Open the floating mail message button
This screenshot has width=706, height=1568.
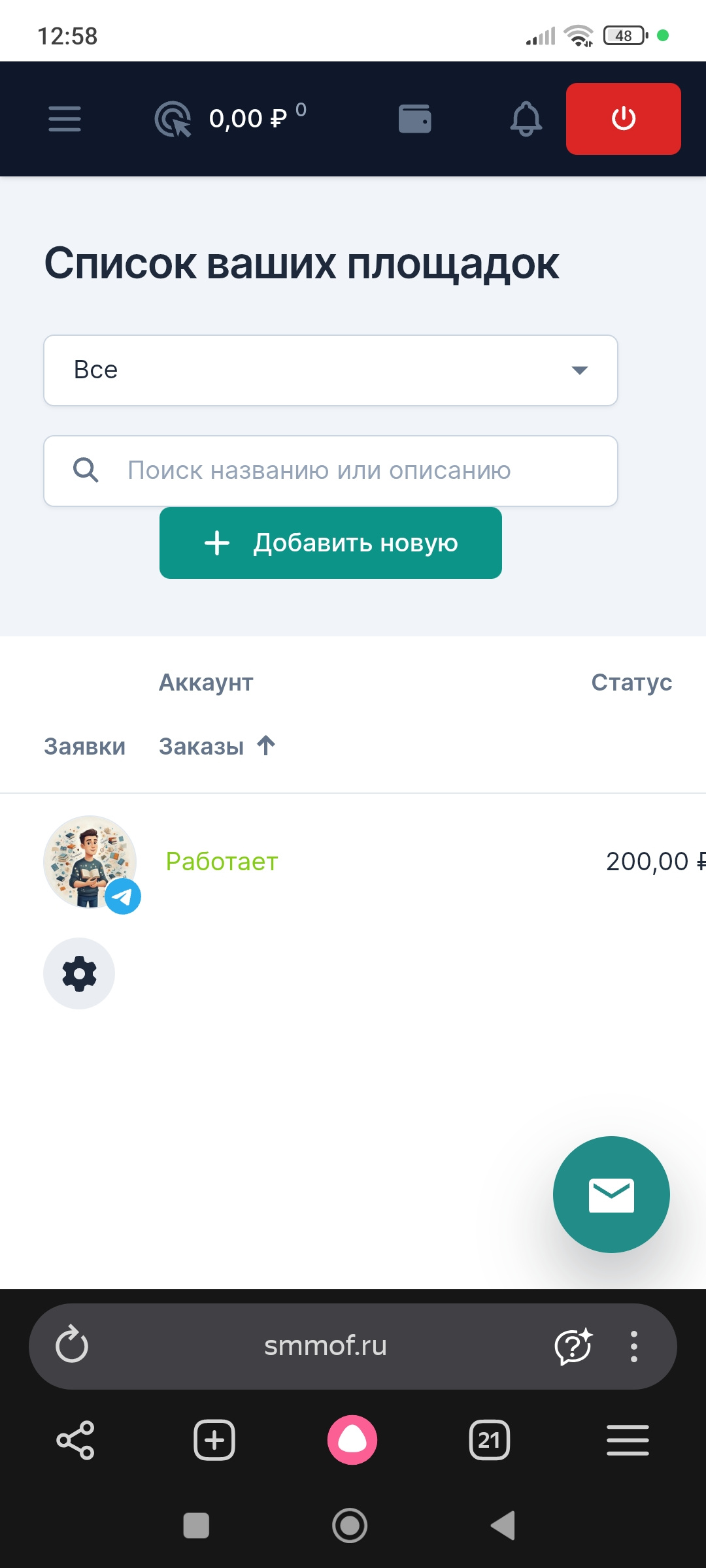(611, 1194)
